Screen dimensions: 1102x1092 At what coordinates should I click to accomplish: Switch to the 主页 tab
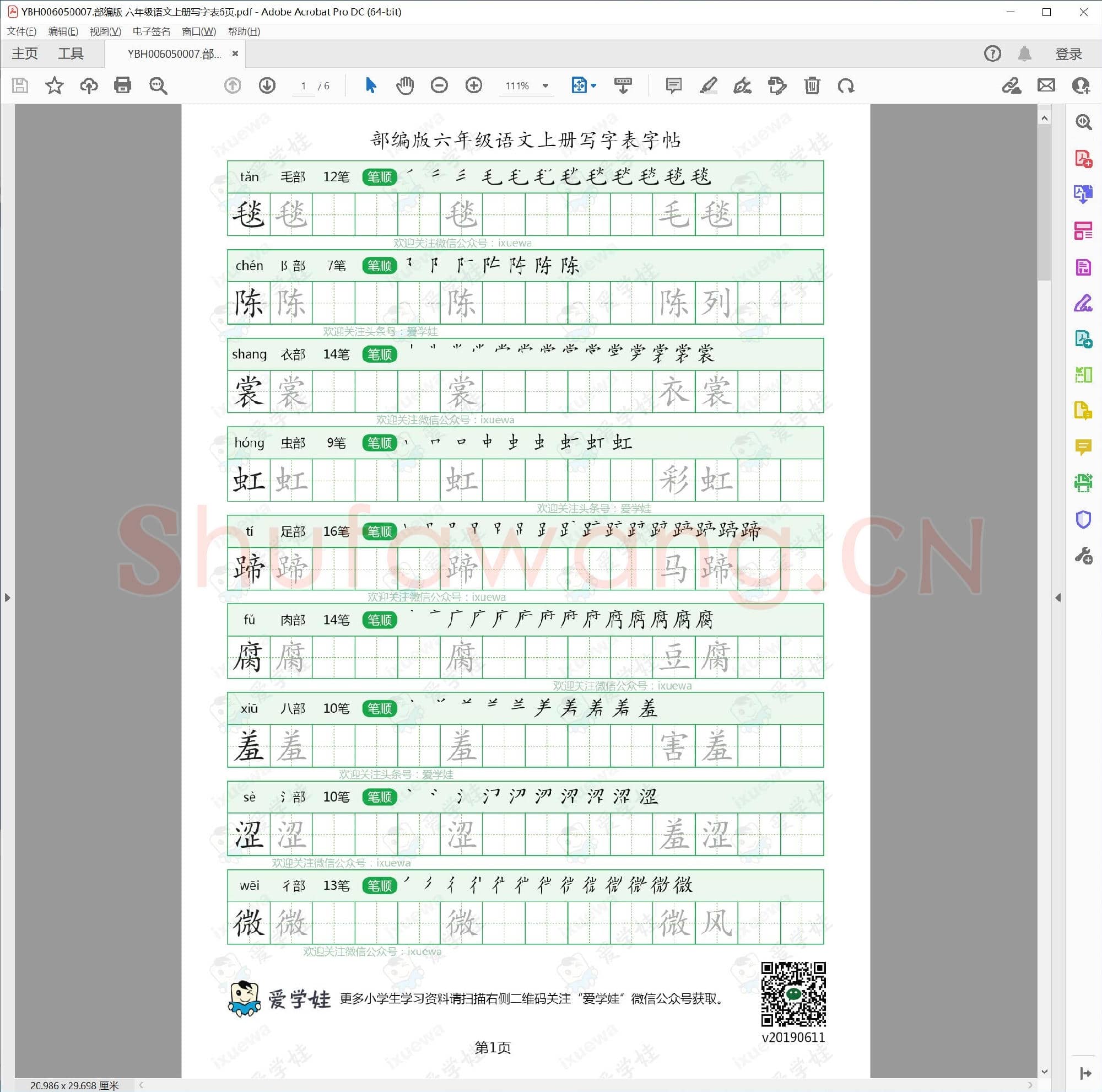pyautogui.click(x=24, y=53)
